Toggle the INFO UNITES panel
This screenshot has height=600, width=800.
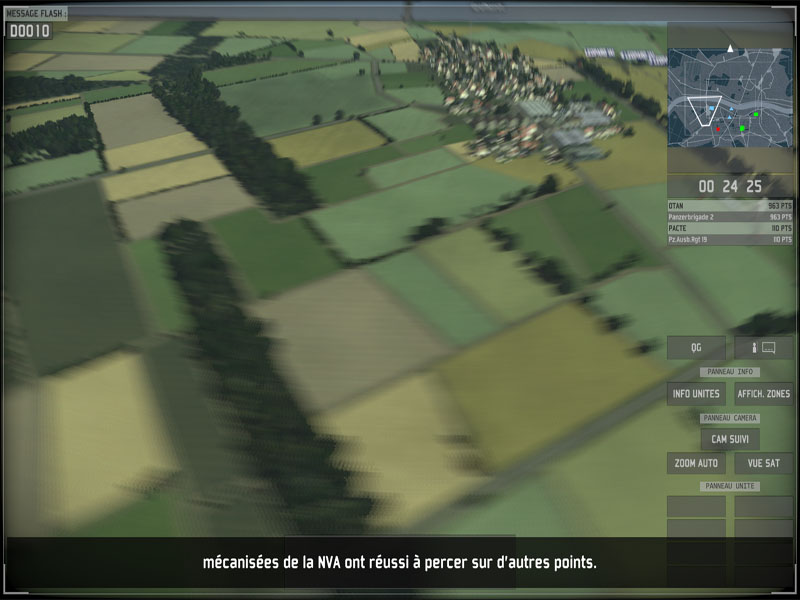click(x=696, y=394)
